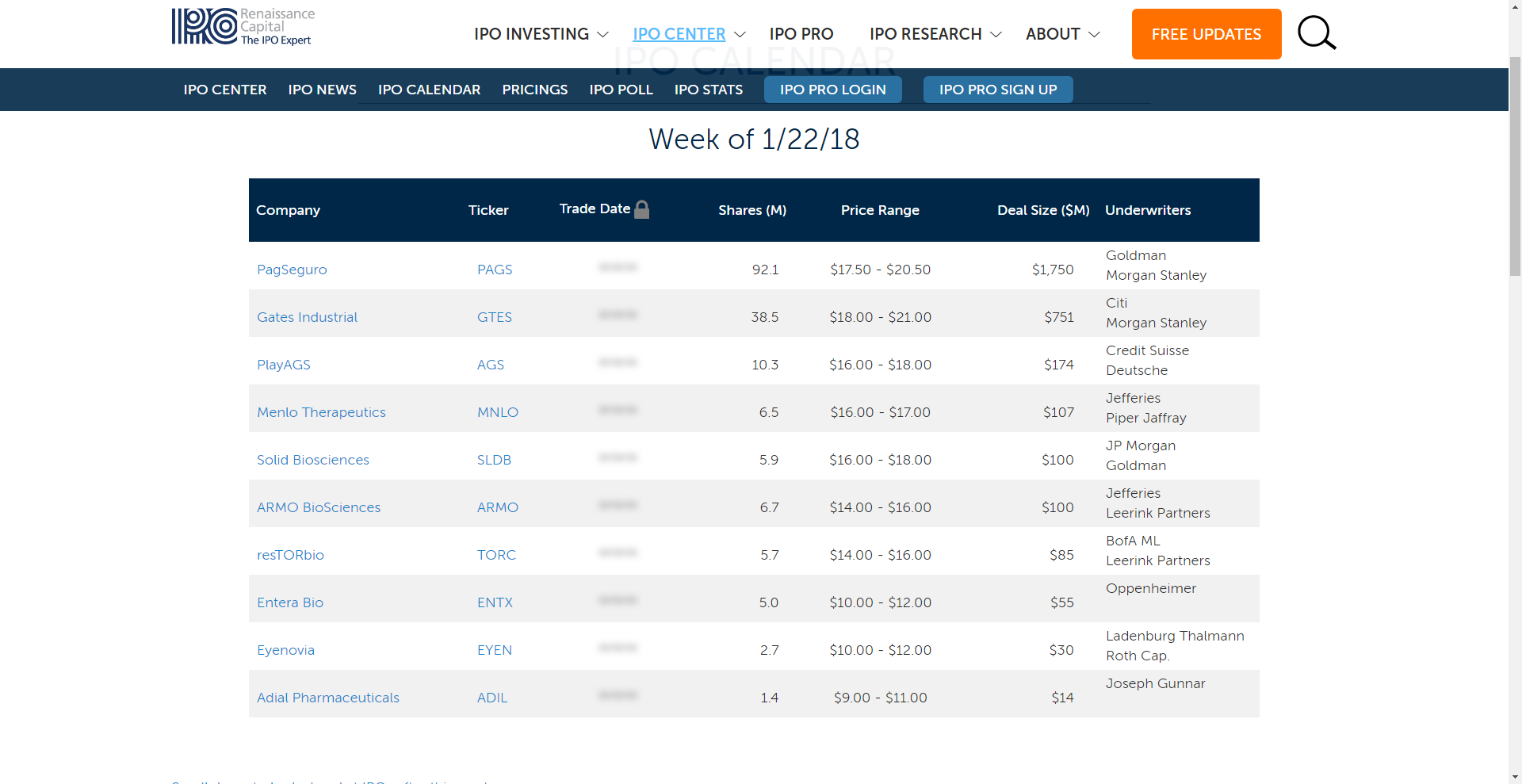The image size is (1522, 784).
Task: Click the MNLO ticker link
Action: 498,412
